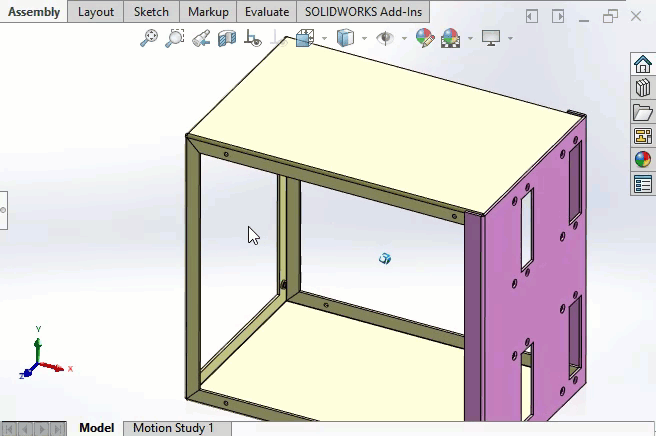The height and width of the screenshot is (436, 656).
Task: Open View Palette task pane
Action: click(x=642, y=136)
